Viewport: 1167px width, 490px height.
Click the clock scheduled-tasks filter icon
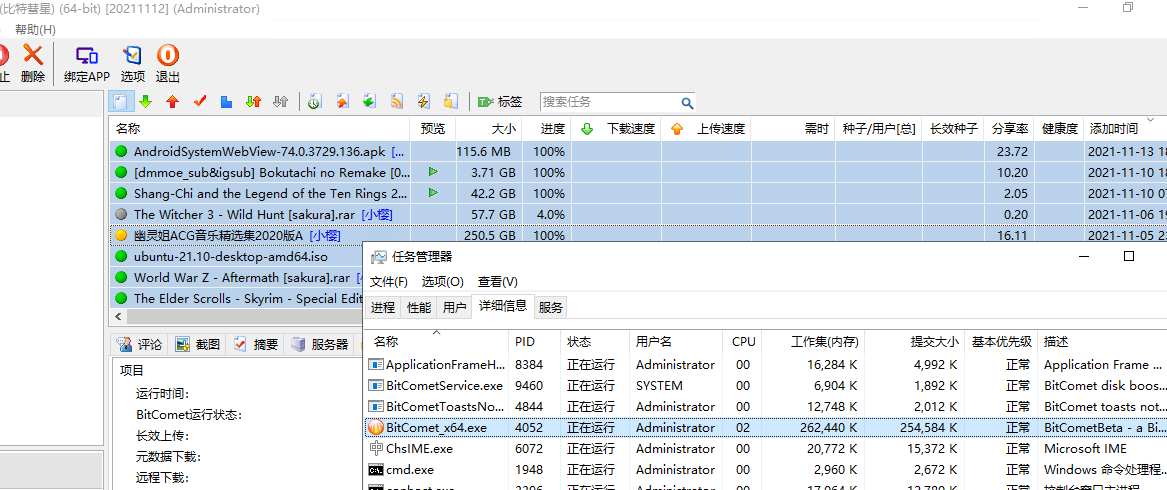tap(315, 101)
